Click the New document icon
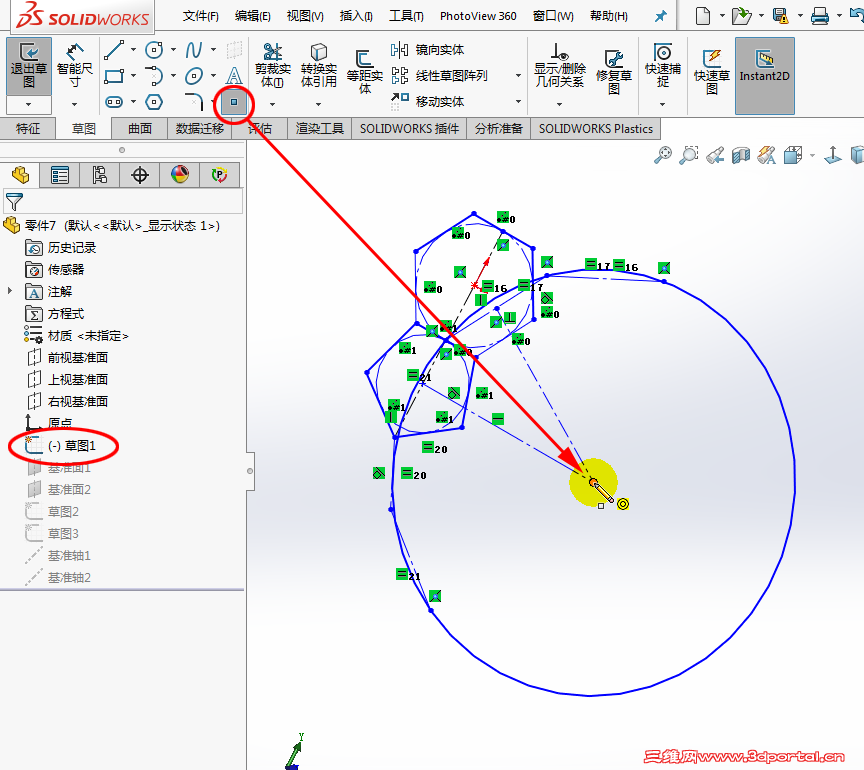 point(703,16)
